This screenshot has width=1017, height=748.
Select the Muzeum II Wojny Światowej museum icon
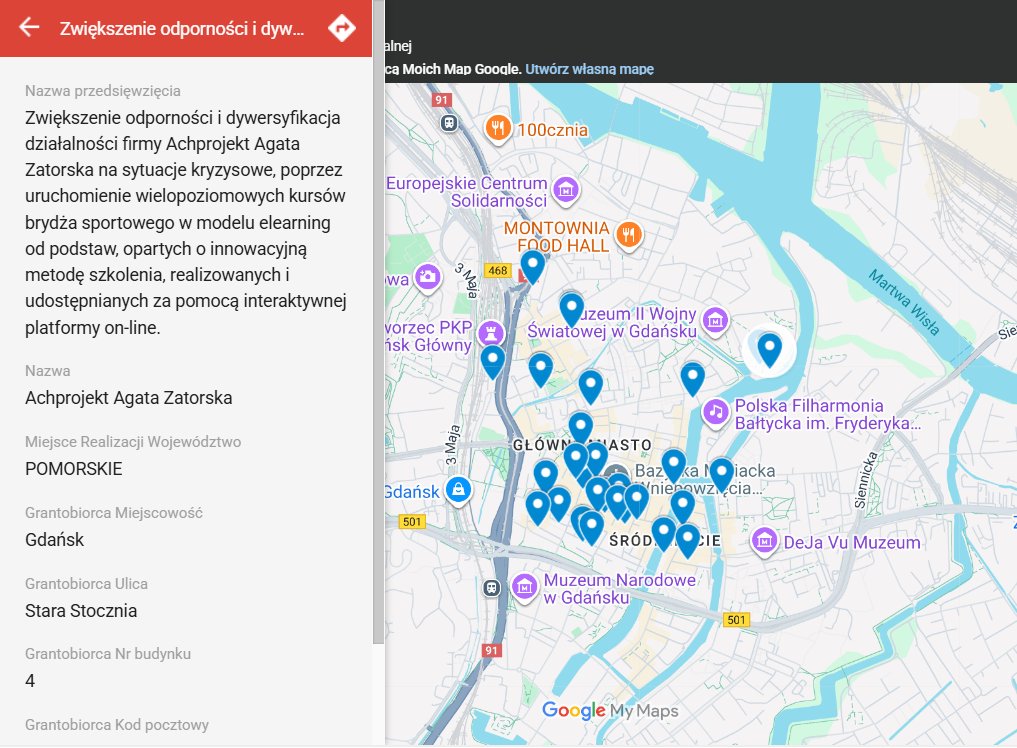point(715,320)
